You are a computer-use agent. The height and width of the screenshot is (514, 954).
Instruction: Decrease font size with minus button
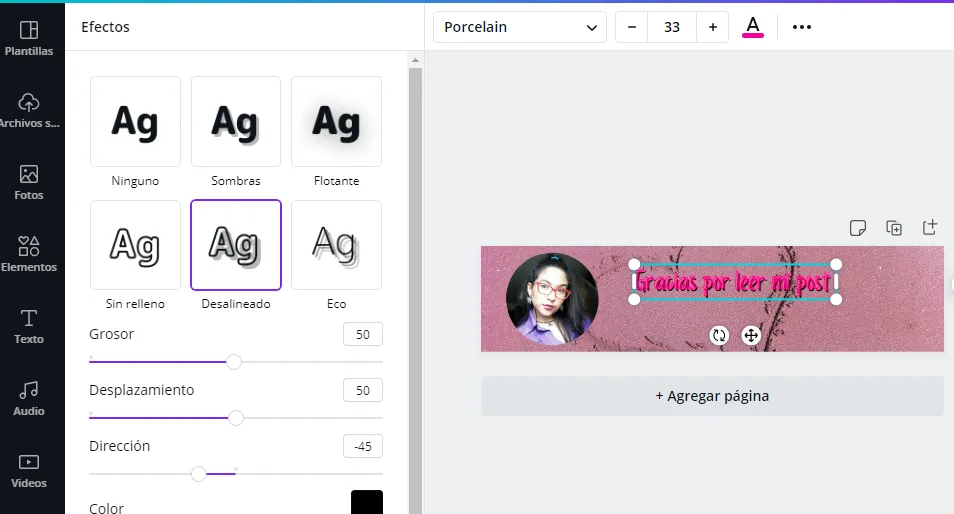632,27
